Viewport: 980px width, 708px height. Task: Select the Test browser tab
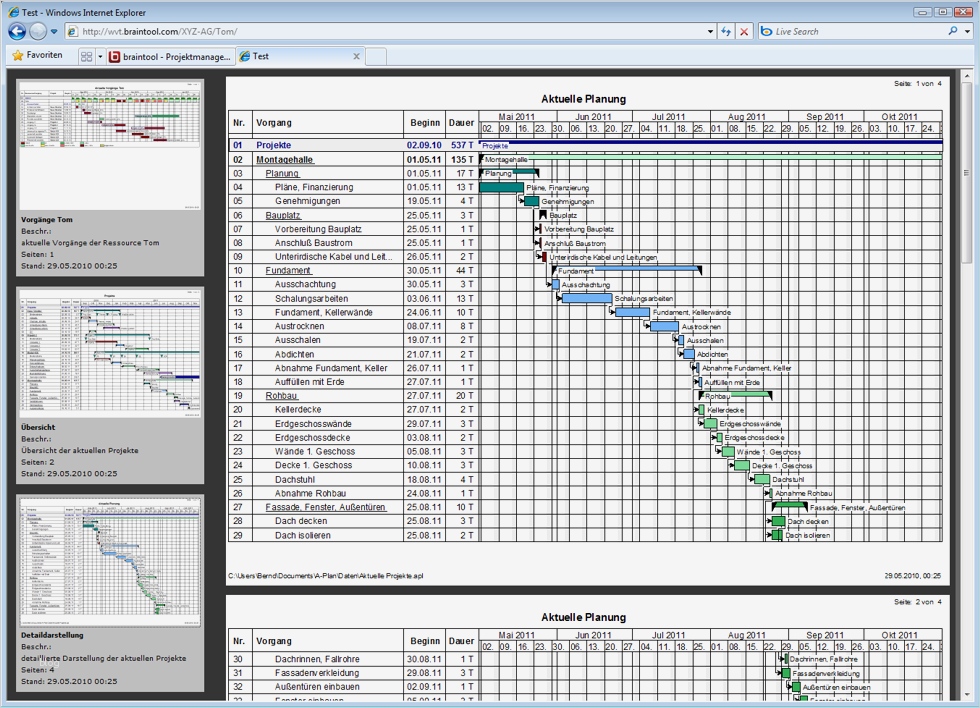point(299,56)
